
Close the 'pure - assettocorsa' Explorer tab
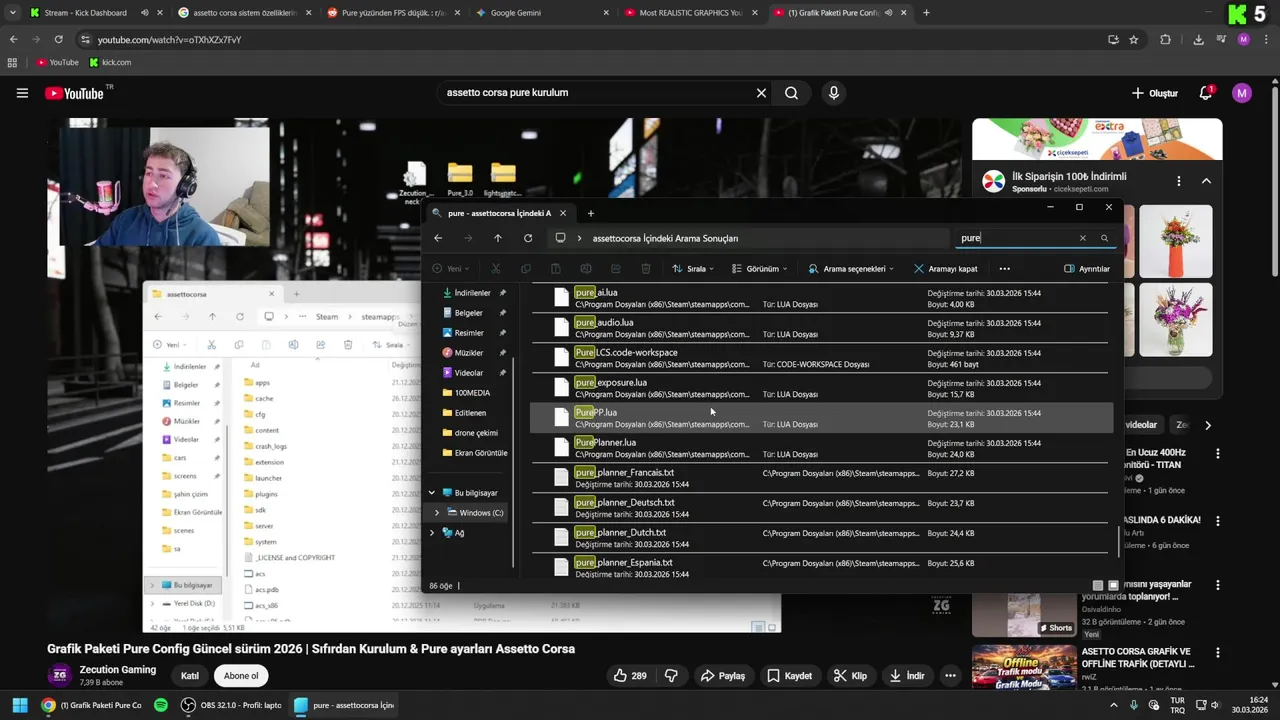562,213
